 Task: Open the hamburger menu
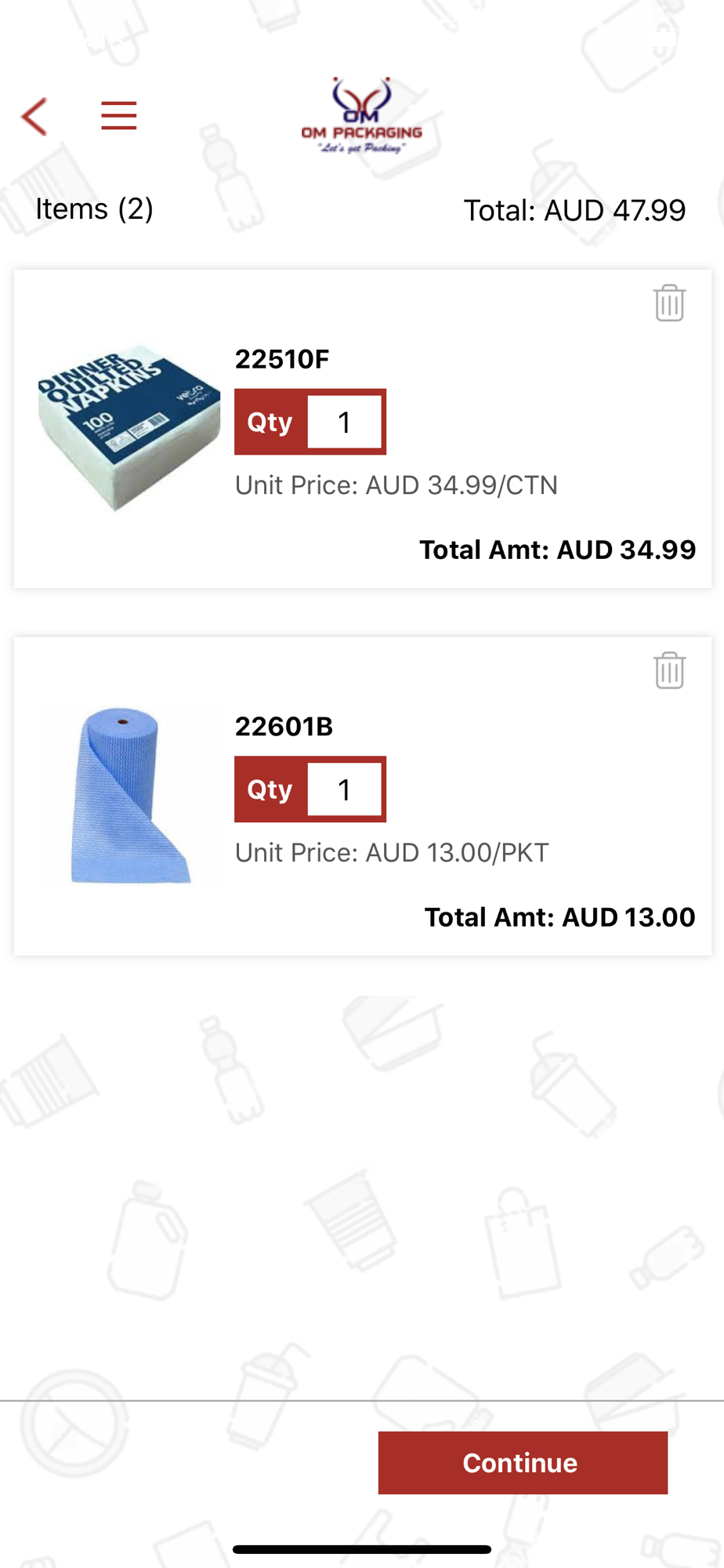[x=119, y=116]
